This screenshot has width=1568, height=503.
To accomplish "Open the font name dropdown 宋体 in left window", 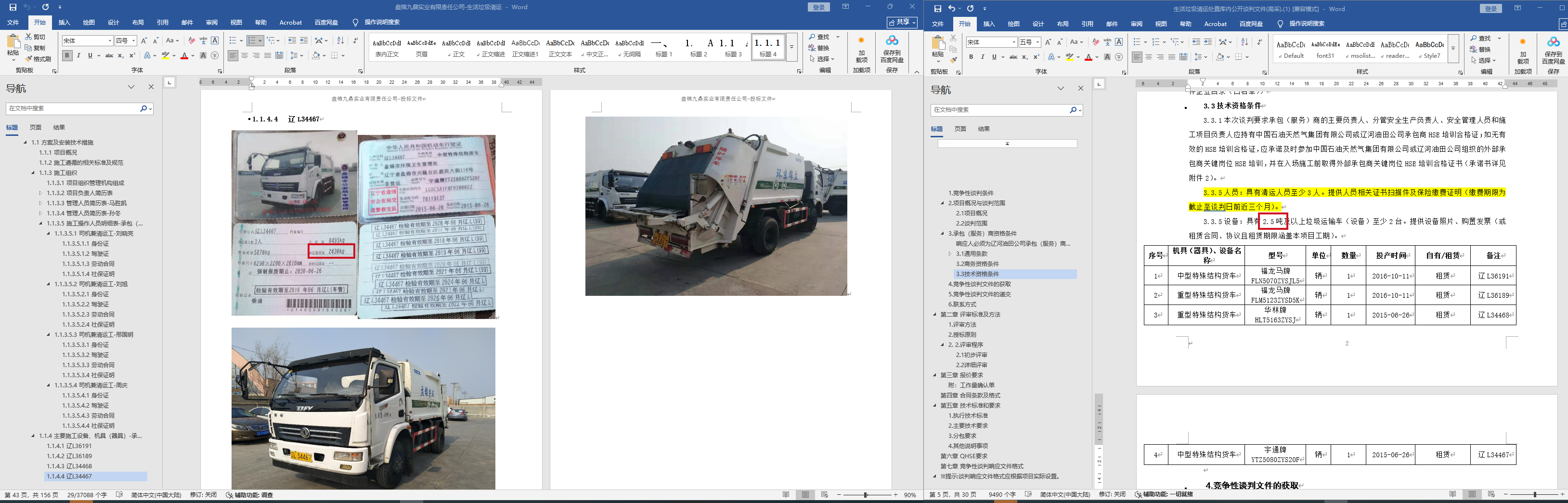I will [110, 41].
